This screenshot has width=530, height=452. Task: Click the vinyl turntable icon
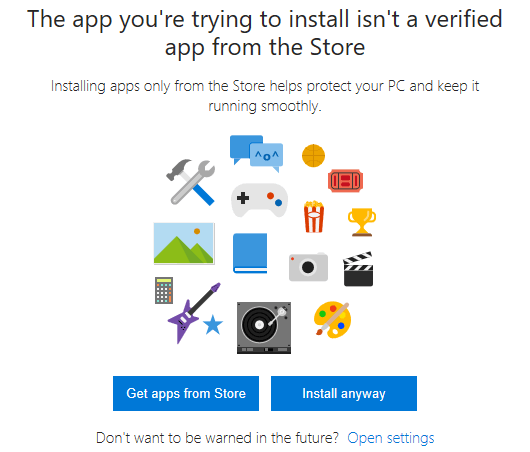click(264, 328)
